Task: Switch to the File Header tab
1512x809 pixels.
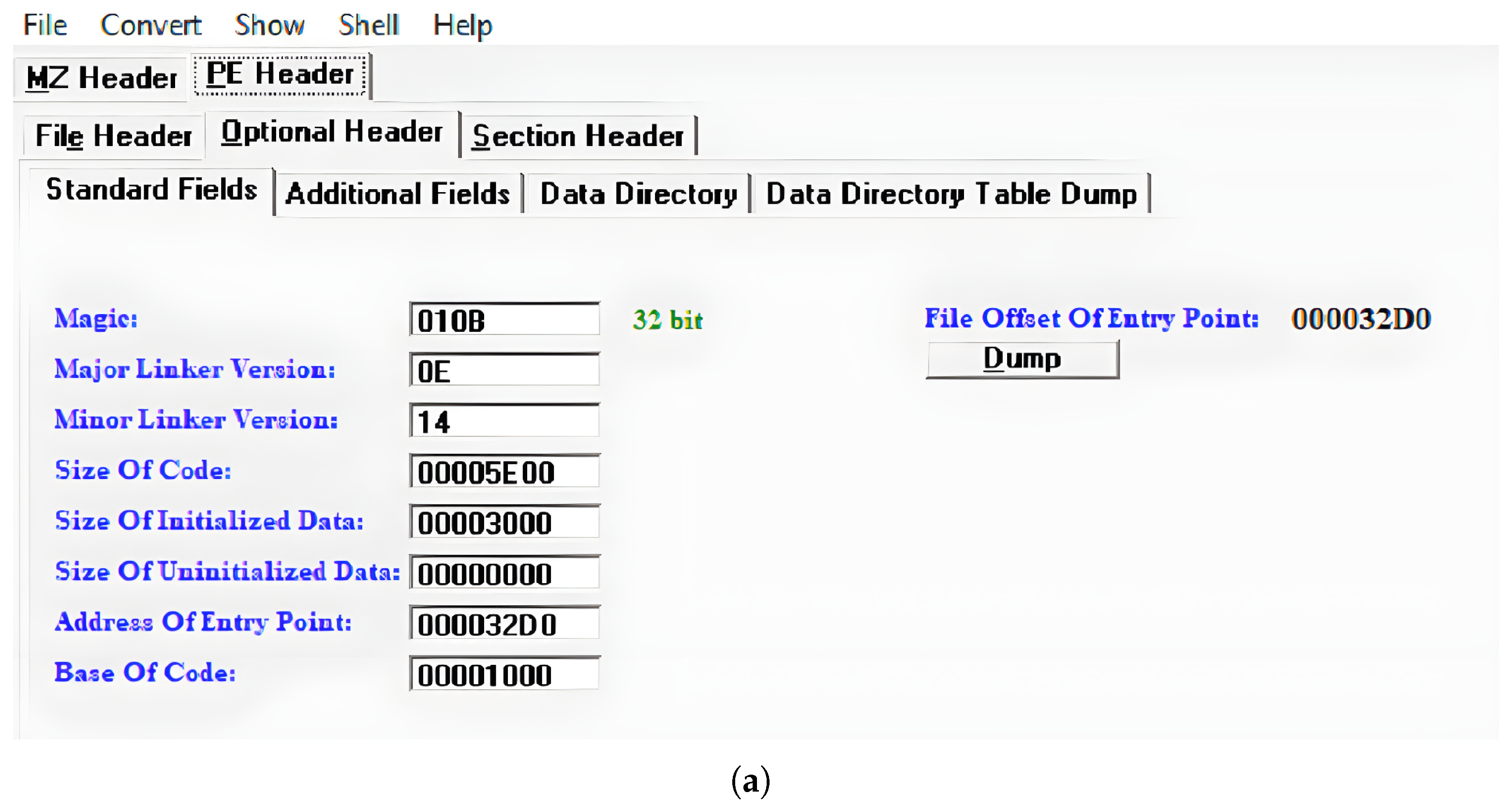Action: click(113, 136)
